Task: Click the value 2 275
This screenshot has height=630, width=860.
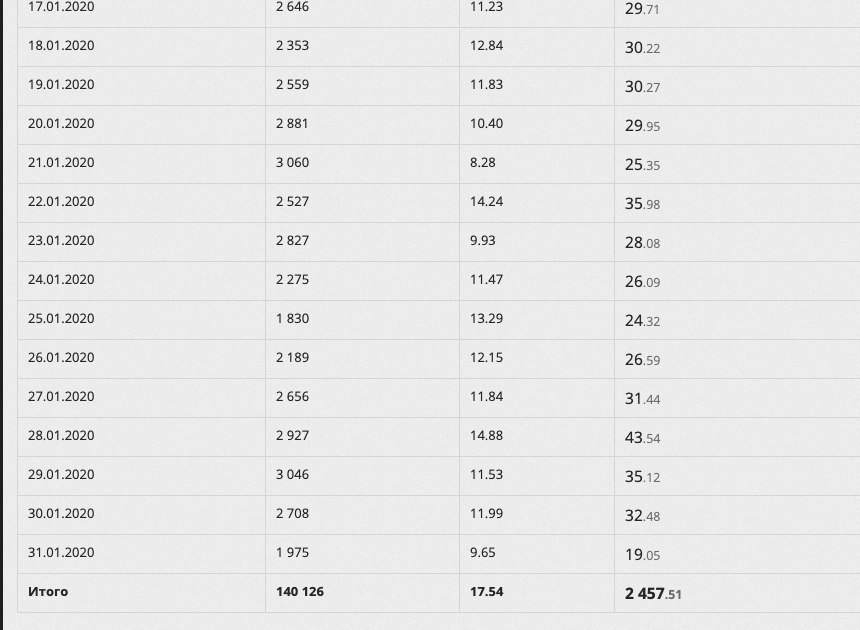Action: tap(292, 280)
